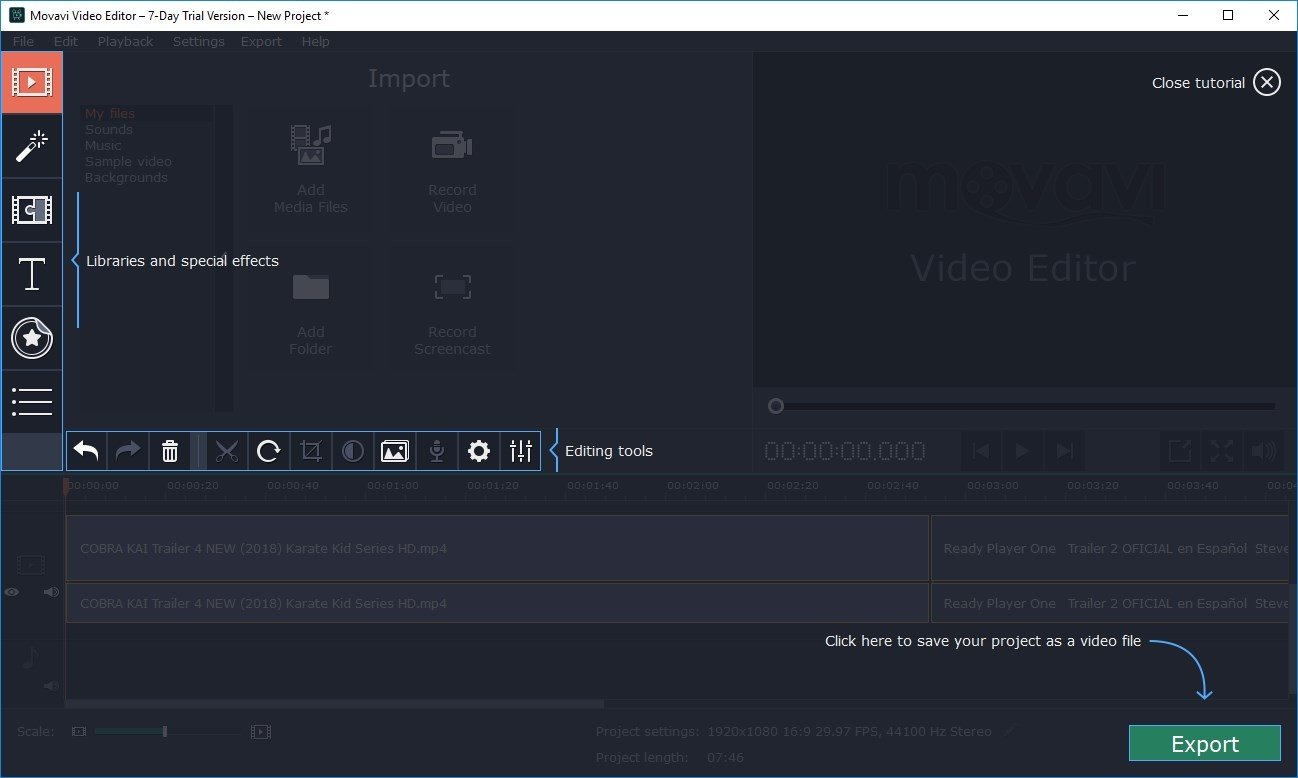Select Ready Player One linked audio clip
This screenshot has height=778, width=1298.
[1110, 603]
